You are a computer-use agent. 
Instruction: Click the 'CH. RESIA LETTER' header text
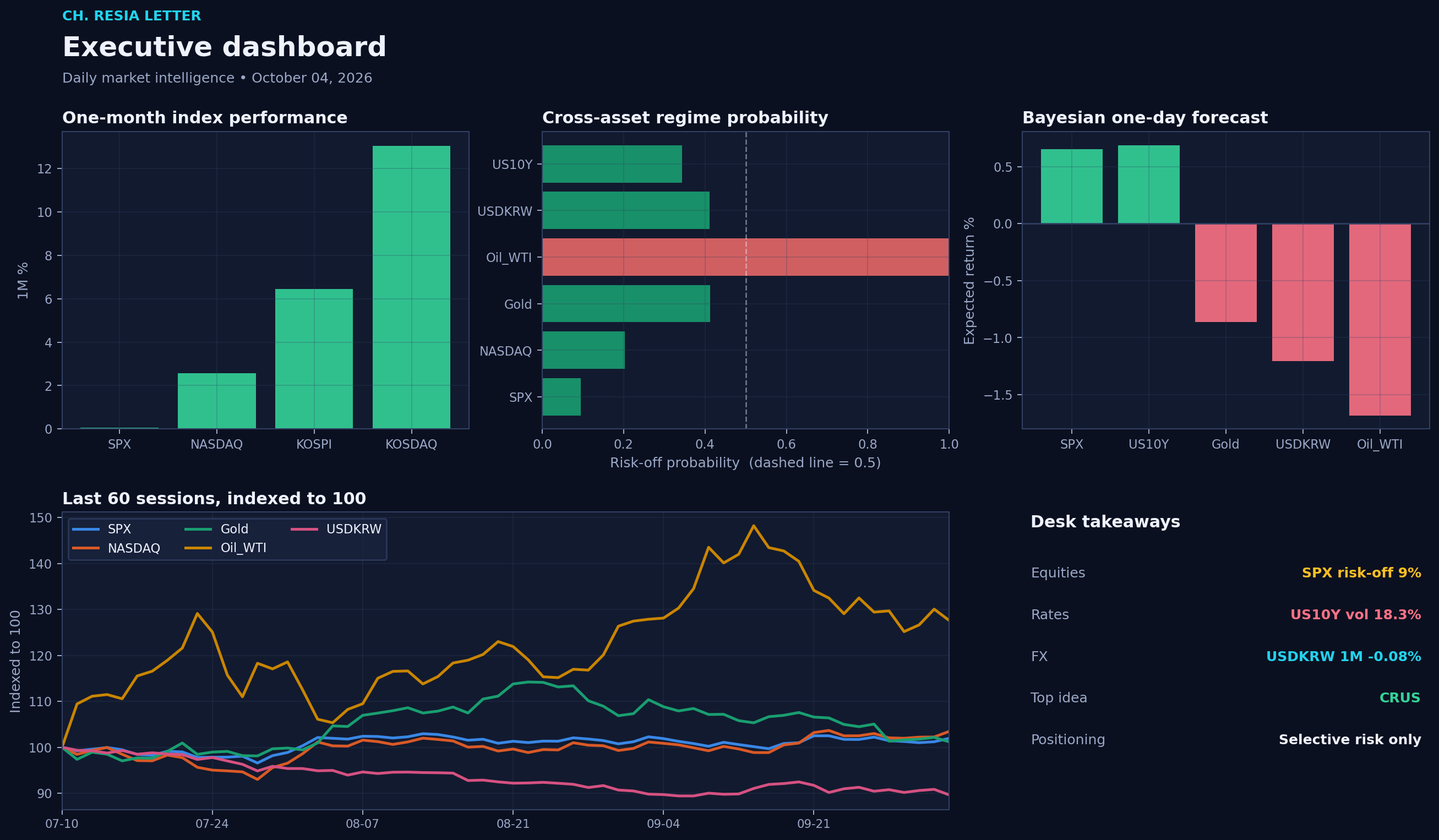pyautogui.click(x=132, y=16)
